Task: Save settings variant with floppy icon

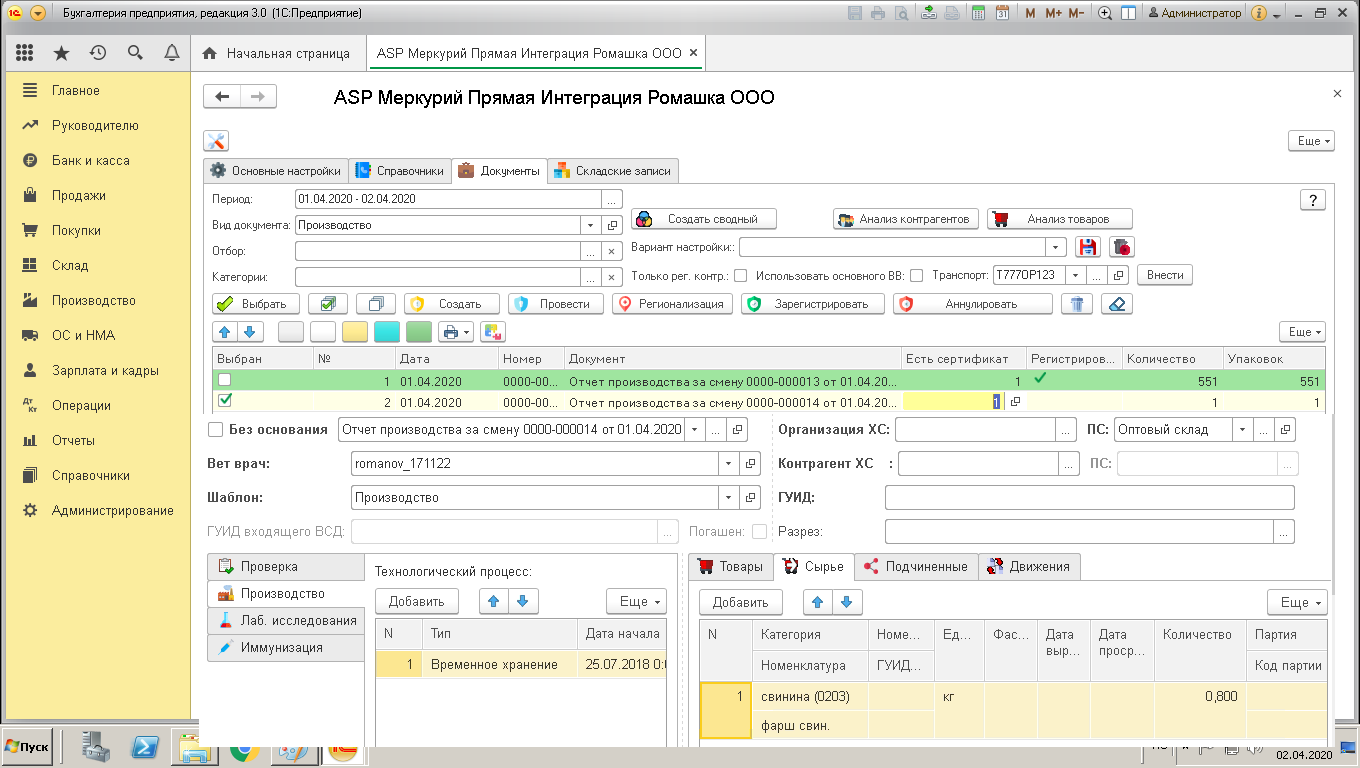Action: [x=1088, y=247]
